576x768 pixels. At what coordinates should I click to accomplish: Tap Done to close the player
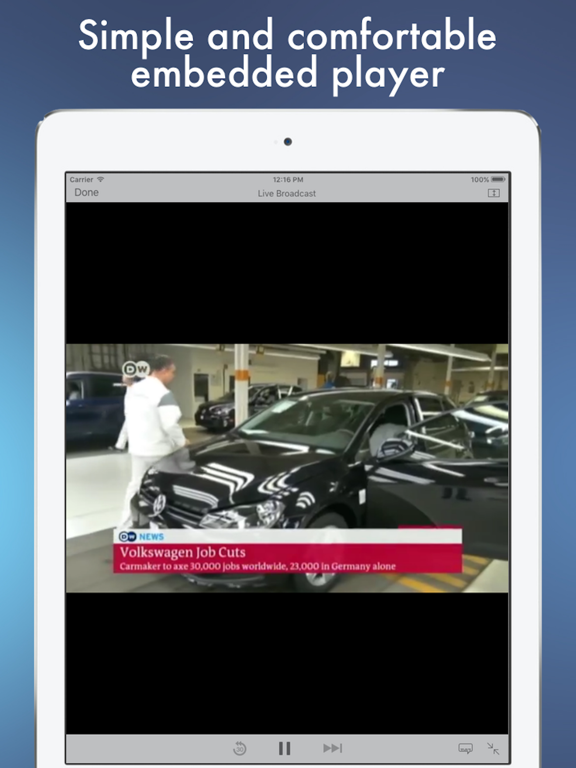tap(86, 192)
